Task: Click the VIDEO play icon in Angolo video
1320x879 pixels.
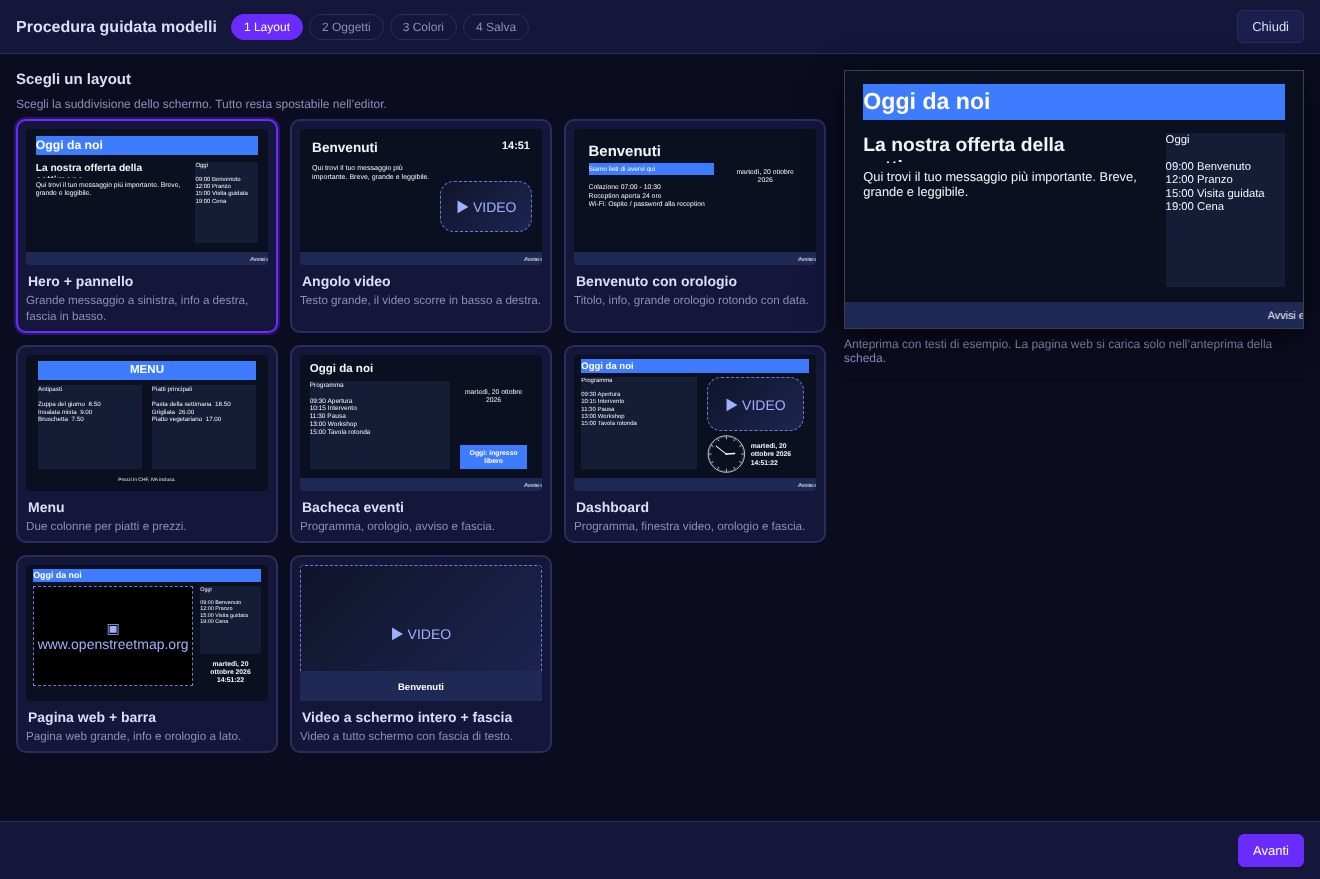Action: pos(463,207)
